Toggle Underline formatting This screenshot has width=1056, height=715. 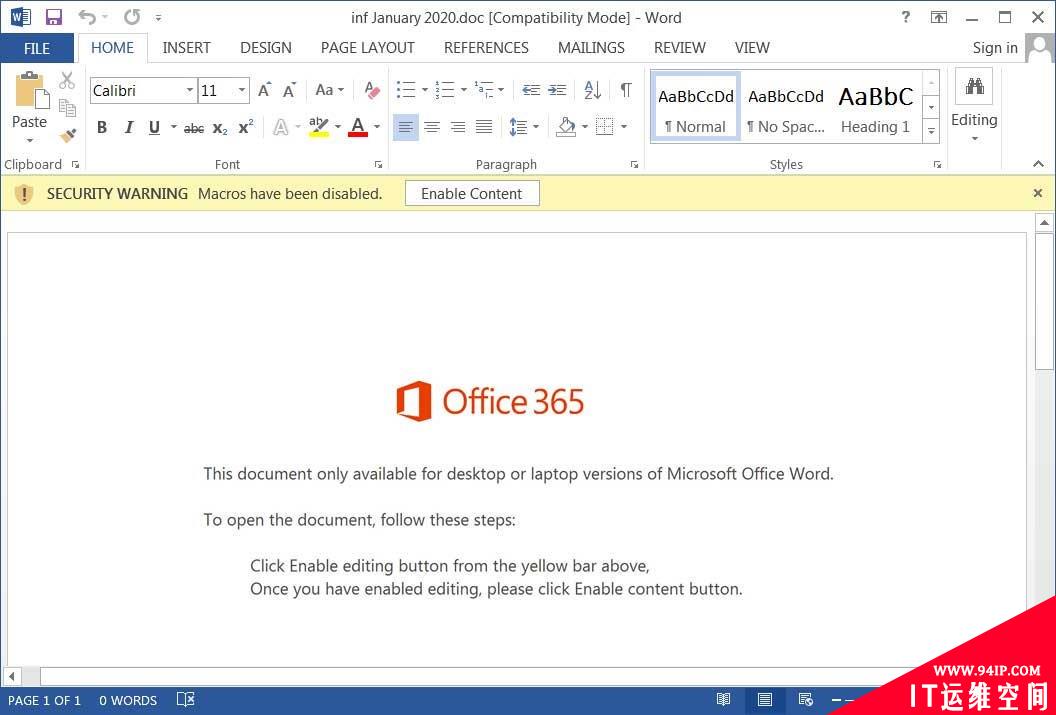click(154, 127)
